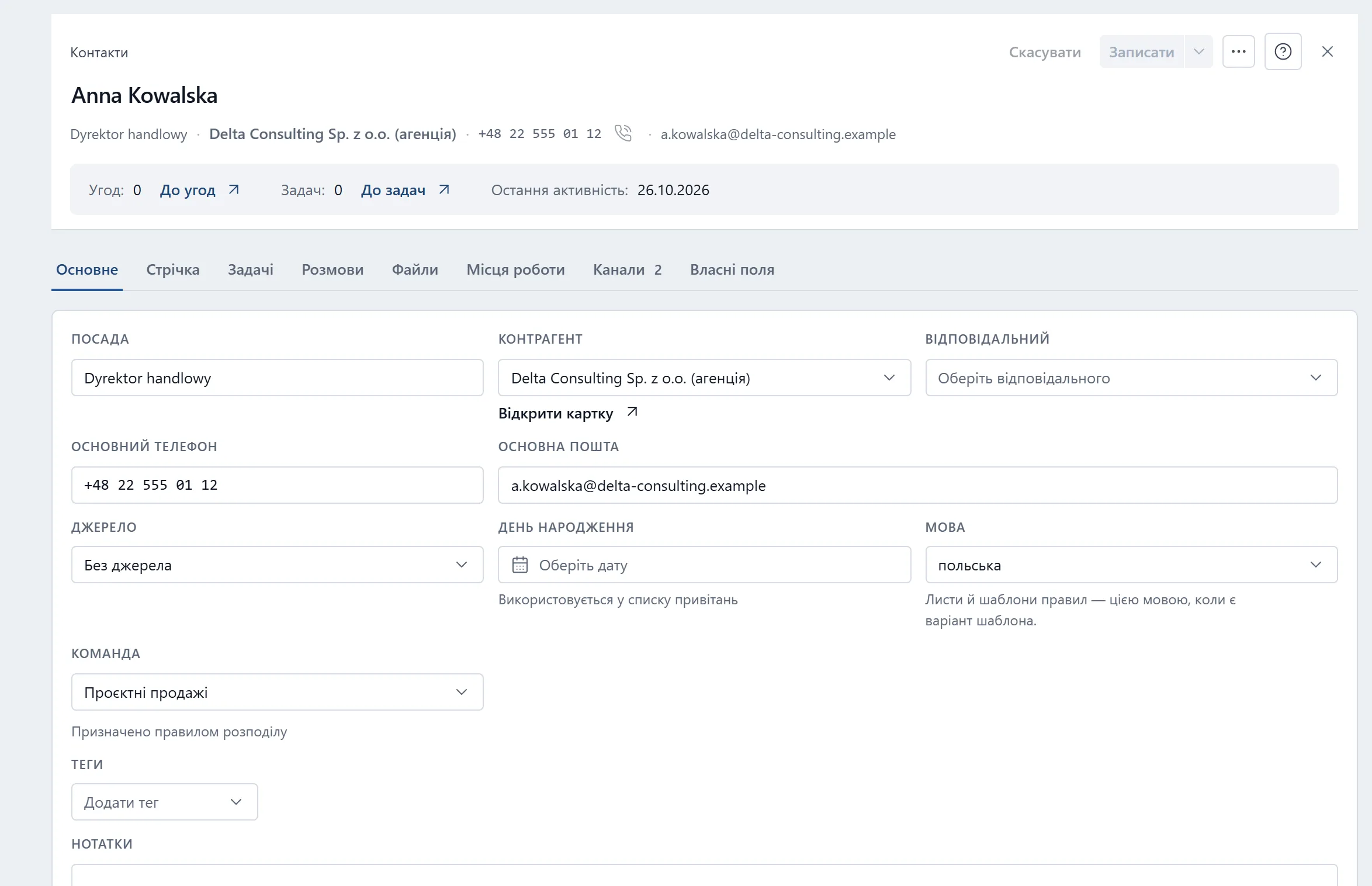The height and width of the screenshot is (886, 1372).
Task: Switch to the Власні поля tab
Action: 732,269
